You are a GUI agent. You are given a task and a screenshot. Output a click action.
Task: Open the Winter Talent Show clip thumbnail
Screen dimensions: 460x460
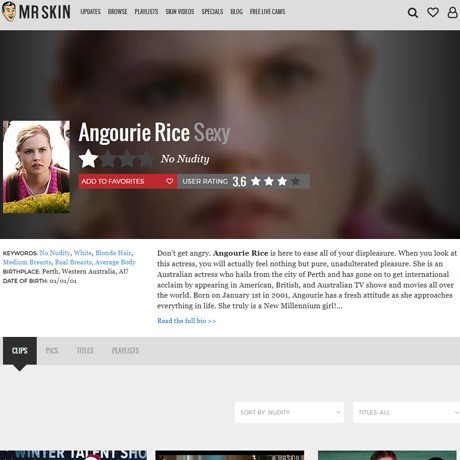(73, 455)
